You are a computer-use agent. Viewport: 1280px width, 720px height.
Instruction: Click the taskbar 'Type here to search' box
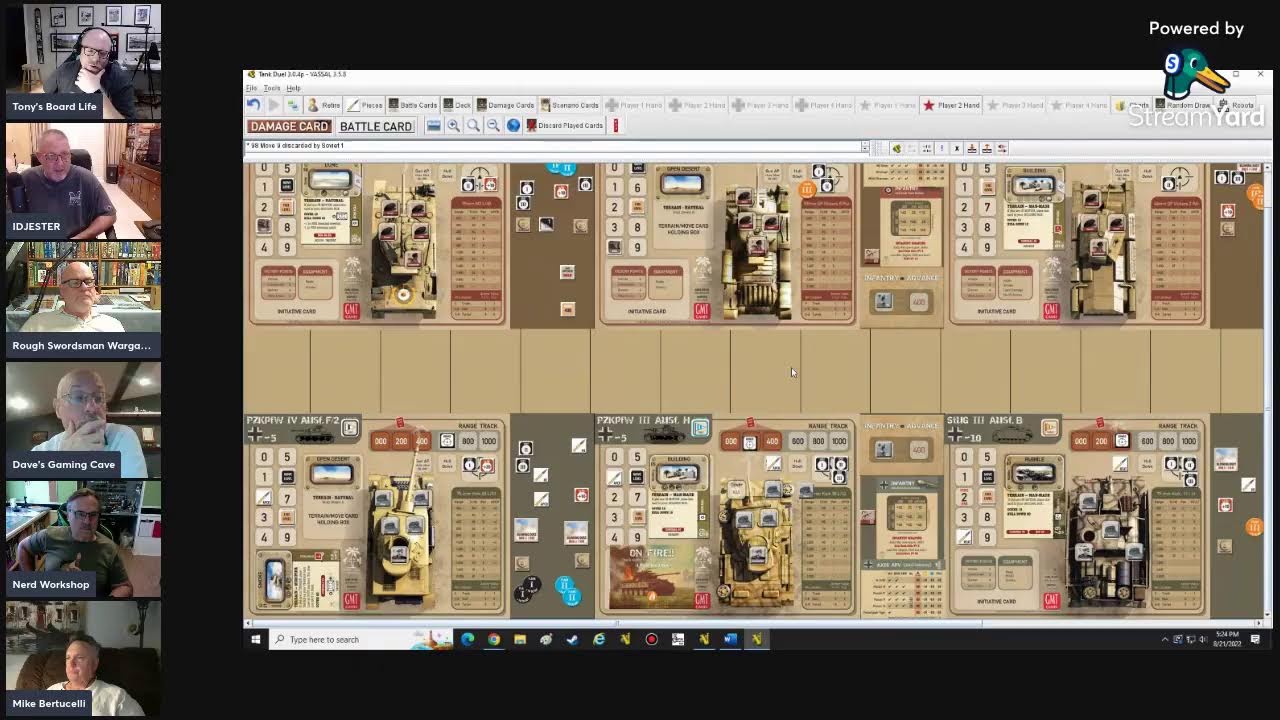pos(362,639)
